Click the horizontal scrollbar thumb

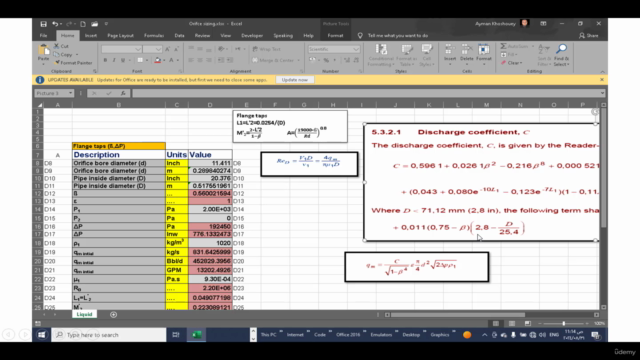(x=458, y=315)
